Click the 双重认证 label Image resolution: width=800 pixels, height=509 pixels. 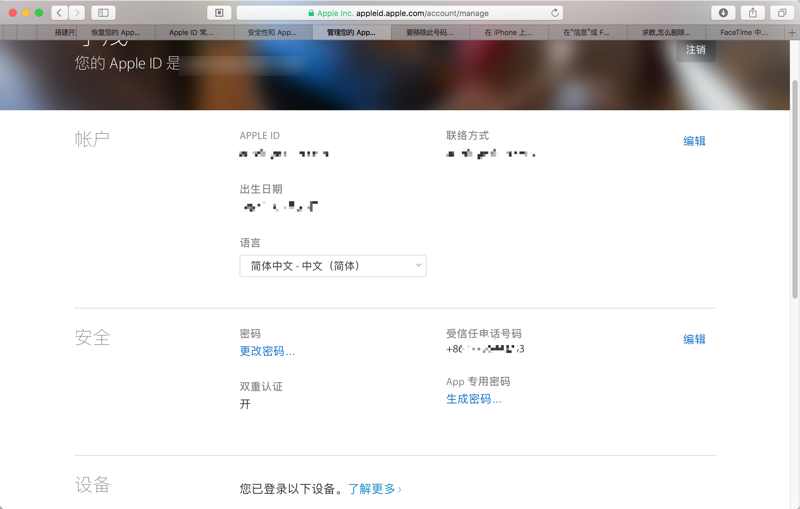point(261,387)
